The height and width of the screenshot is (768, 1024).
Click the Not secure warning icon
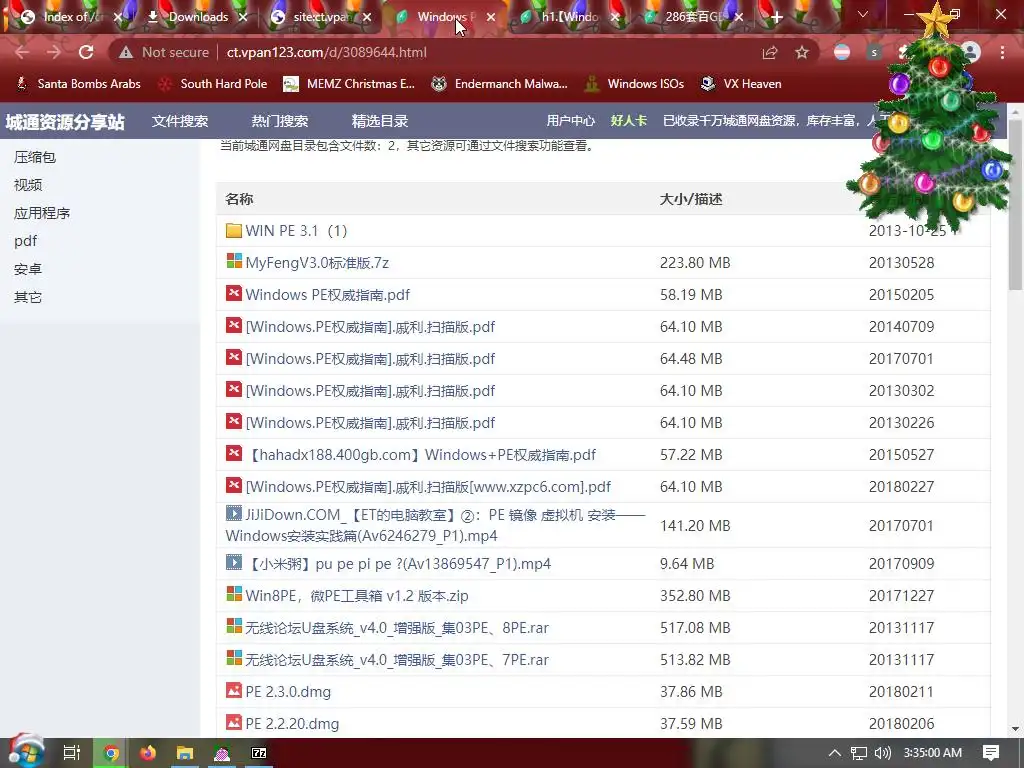click(x=126, y=52)
